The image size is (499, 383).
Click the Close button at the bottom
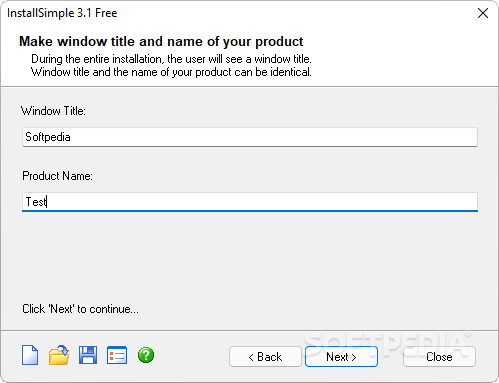439,357
